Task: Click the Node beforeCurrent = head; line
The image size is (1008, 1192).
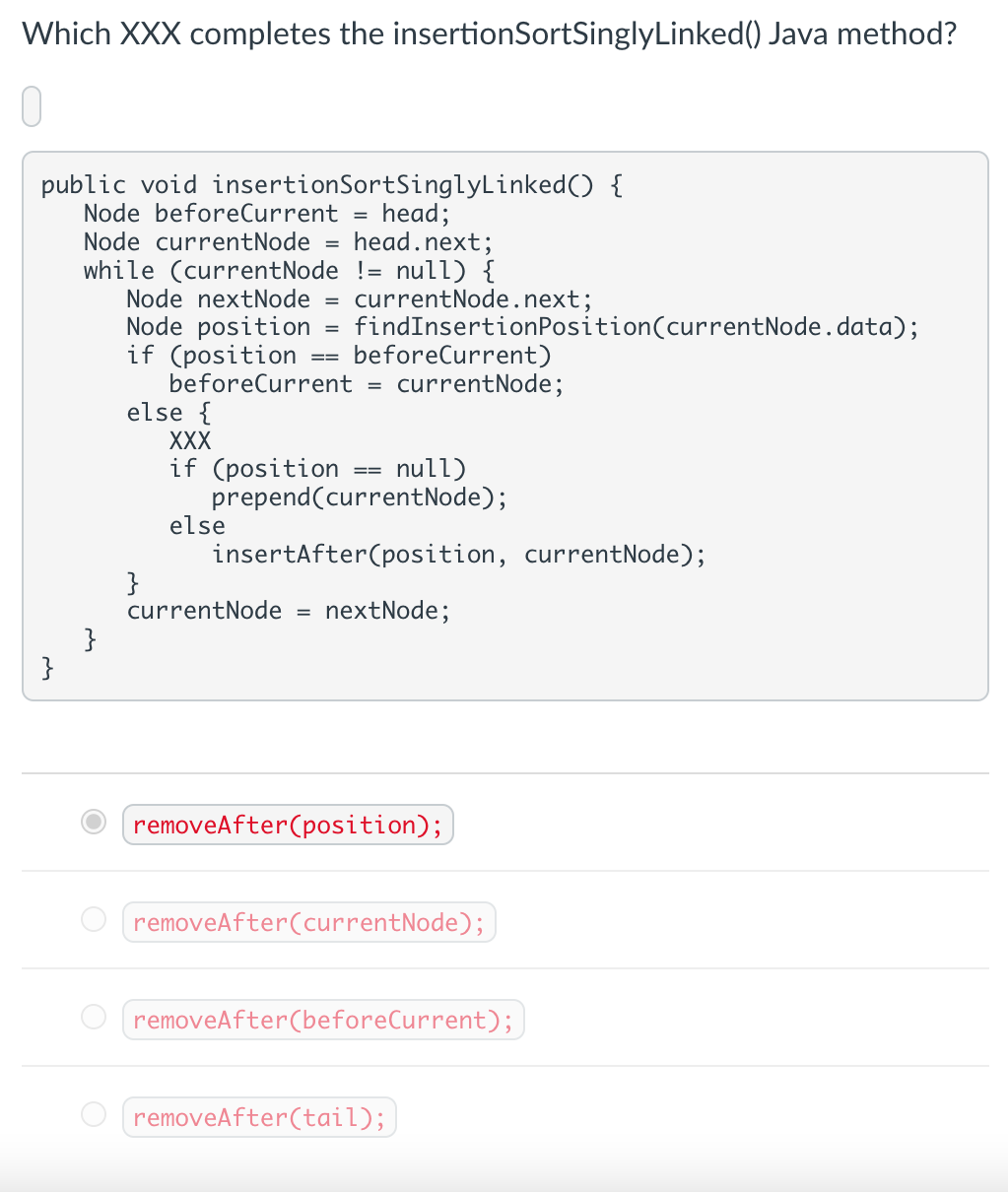Action: [266, 213]
